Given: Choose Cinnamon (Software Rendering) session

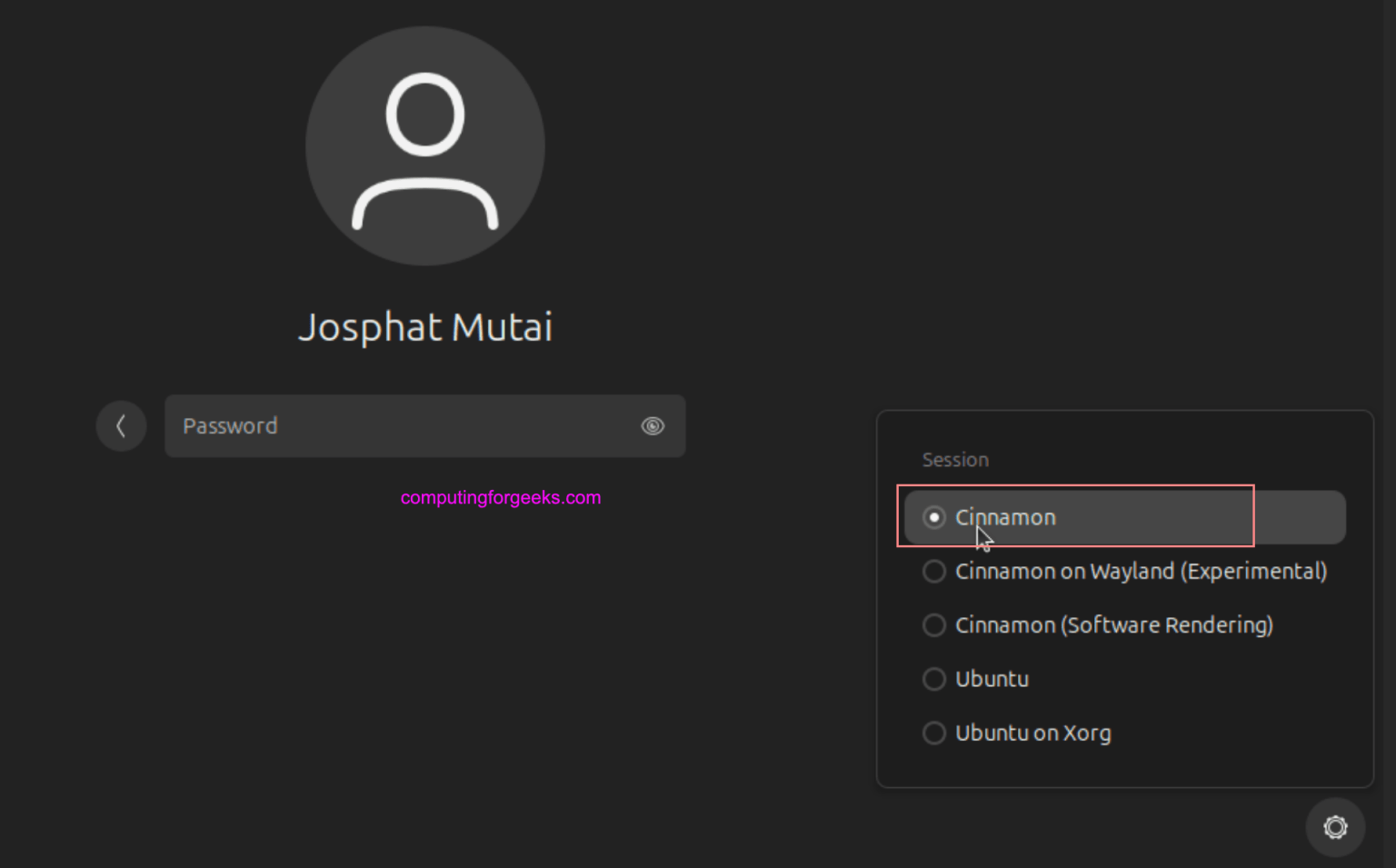Looking at the screenshot, I should pyautogui.click(x=1114, y=624).
